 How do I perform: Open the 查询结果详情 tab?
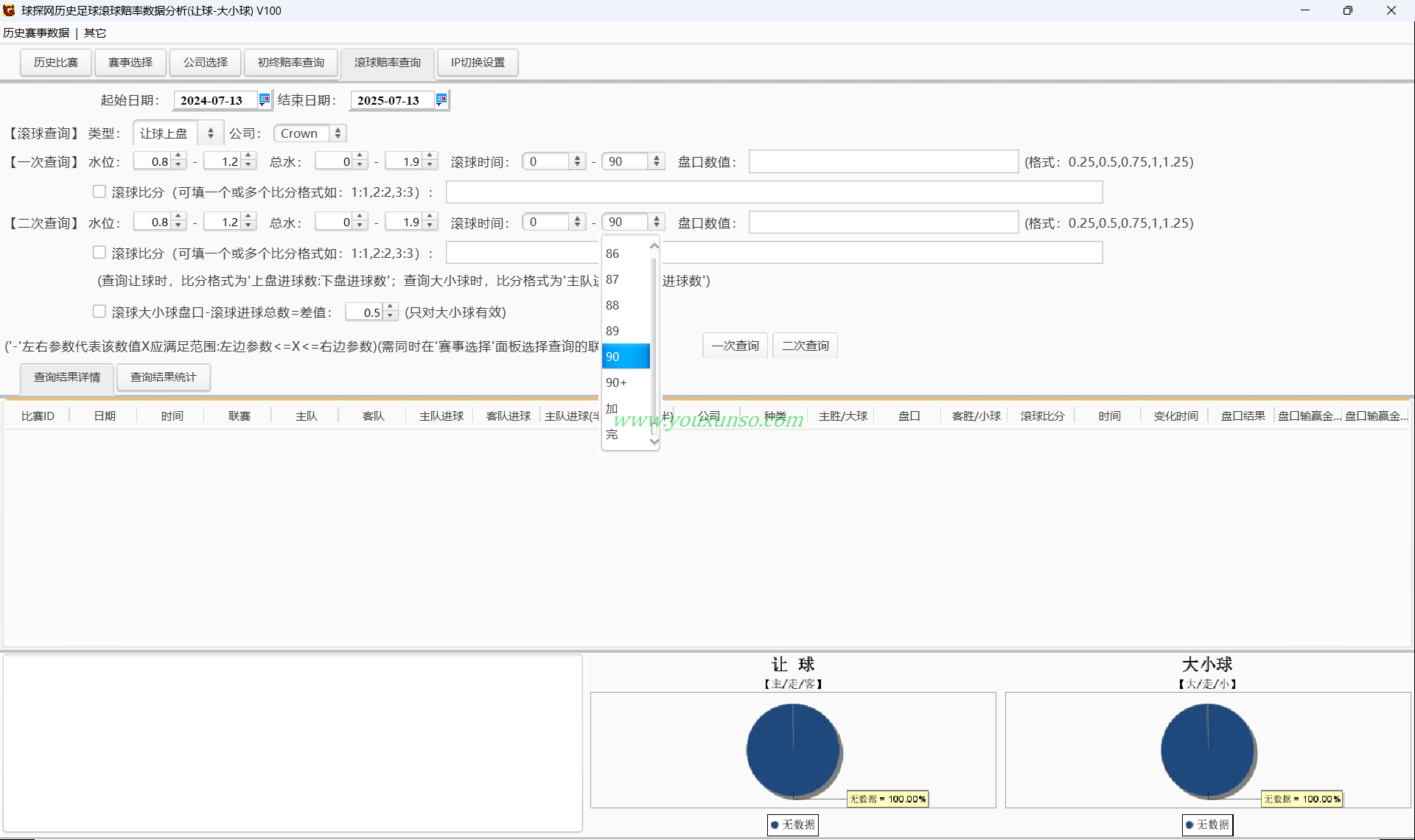[67, 377]
